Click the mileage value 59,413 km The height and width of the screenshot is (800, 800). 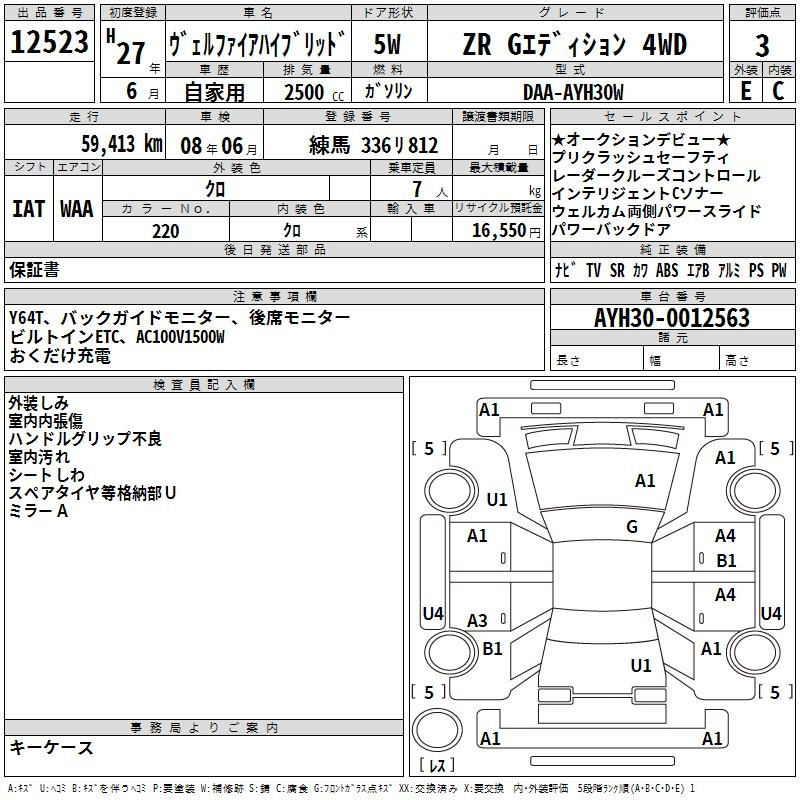(x=122, y=144)
